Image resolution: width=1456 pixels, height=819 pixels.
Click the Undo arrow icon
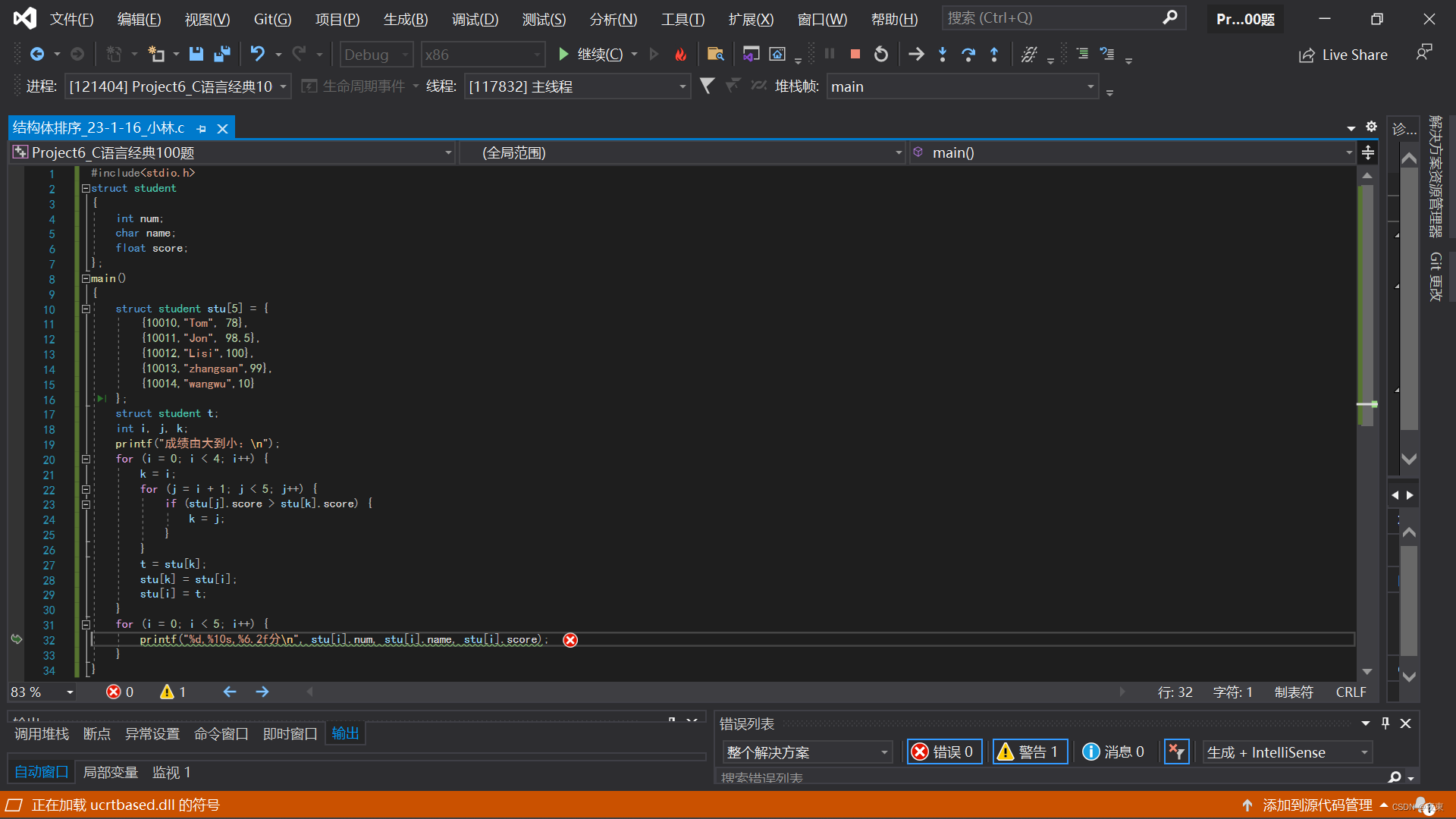point(258,54)
